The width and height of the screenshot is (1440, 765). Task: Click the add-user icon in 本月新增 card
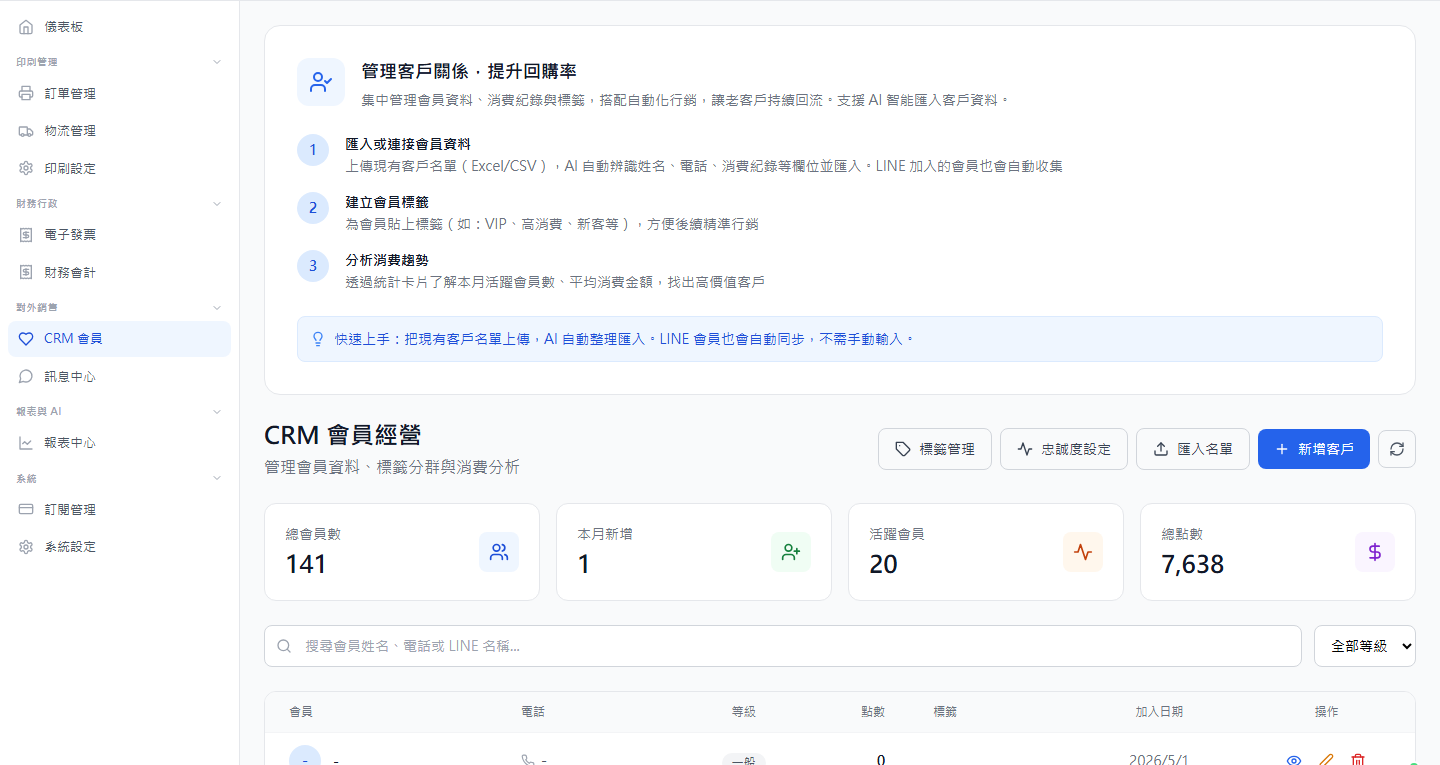pyautogui.click(x=791, y=552)
